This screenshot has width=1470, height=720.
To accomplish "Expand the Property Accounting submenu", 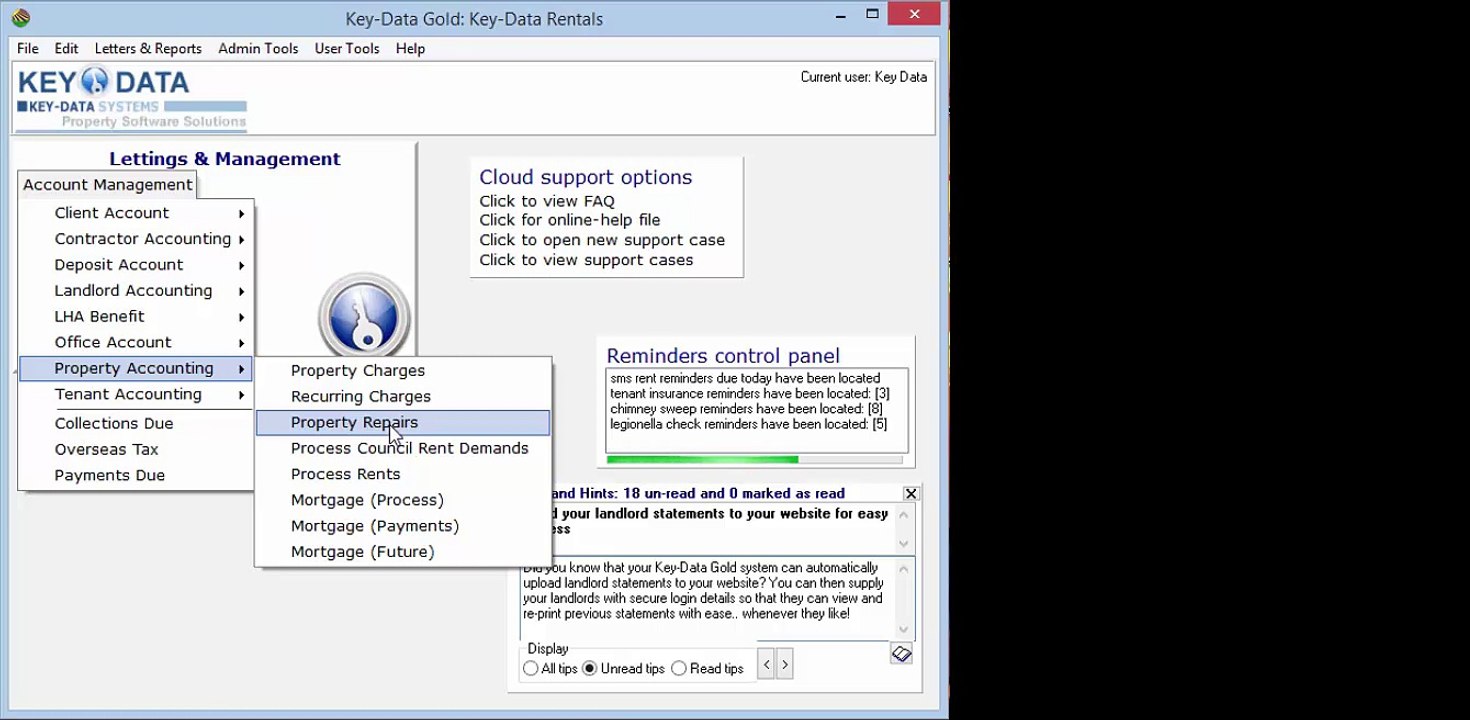I will pos(136,369).
